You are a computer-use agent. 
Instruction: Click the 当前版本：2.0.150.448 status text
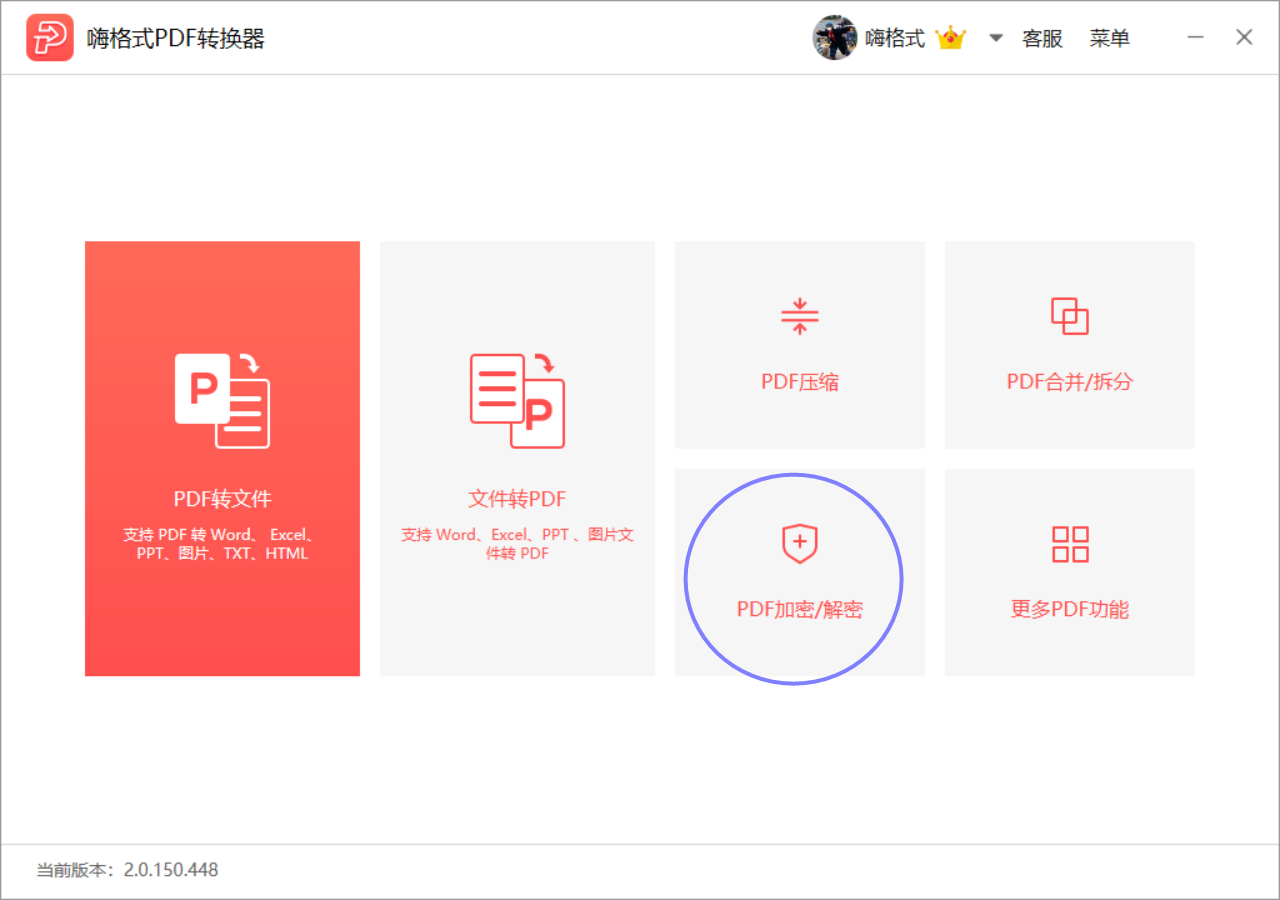point(127,870)
